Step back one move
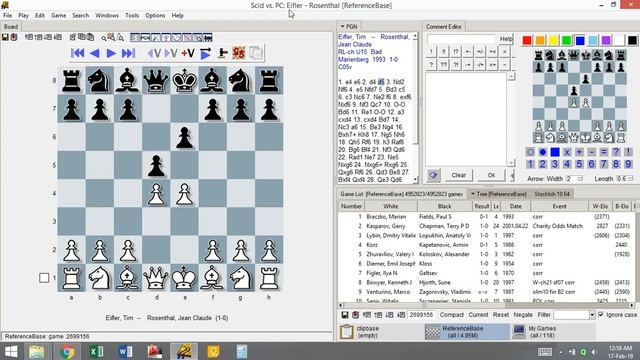The height and width of the screenshot is (360, 640). [x=95, y=53]
